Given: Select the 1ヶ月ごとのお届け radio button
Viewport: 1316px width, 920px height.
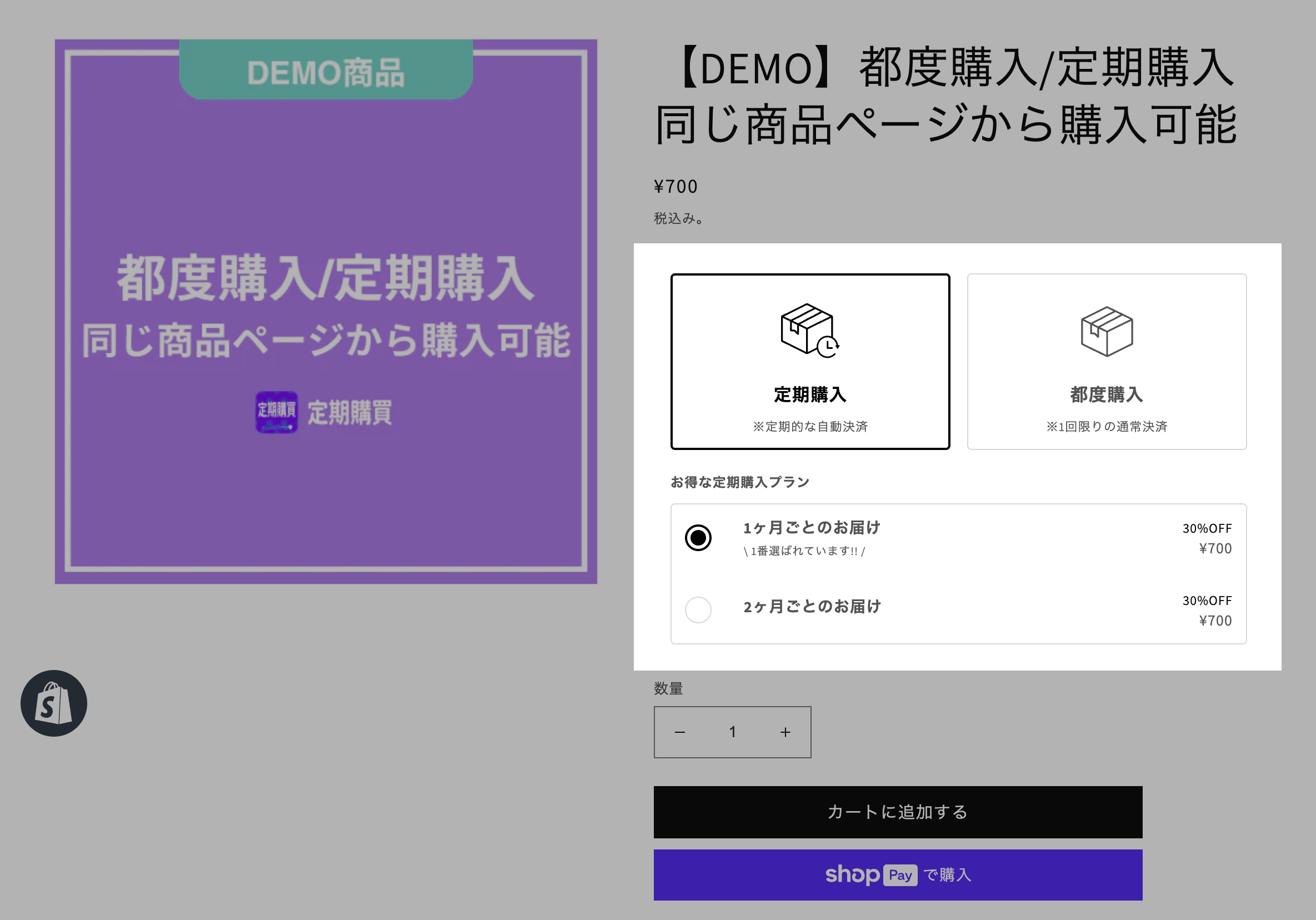Looking at the screenshot, I should click(698, 538).
